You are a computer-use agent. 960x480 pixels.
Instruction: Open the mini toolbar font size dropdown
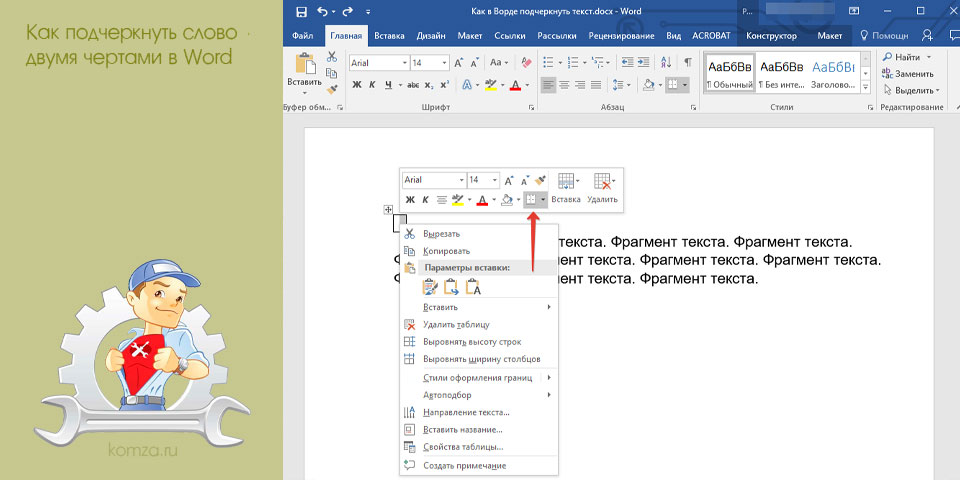495,181
